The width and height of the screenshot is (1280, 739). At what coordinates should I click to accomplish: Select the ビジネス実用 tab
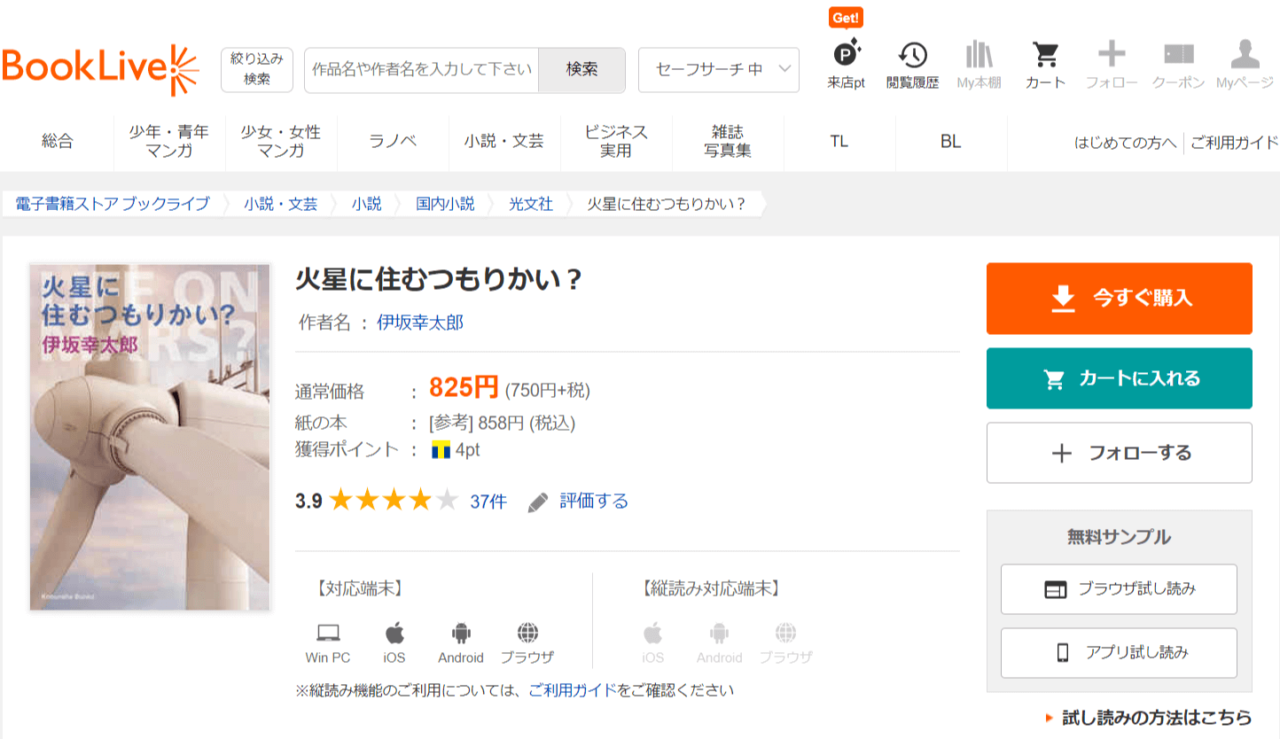616,142
